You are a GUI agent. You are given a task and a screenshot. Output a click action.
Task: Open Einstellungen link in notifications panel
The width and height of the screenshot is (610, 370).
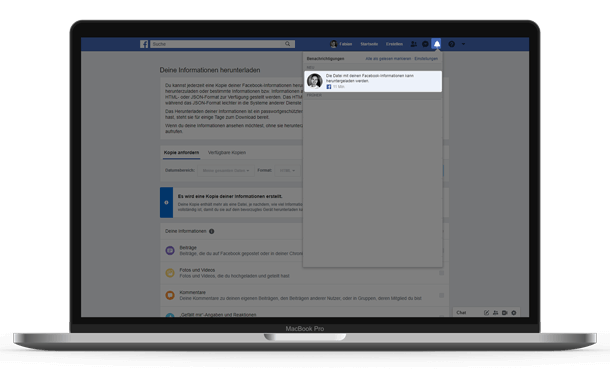coord(426,59)
